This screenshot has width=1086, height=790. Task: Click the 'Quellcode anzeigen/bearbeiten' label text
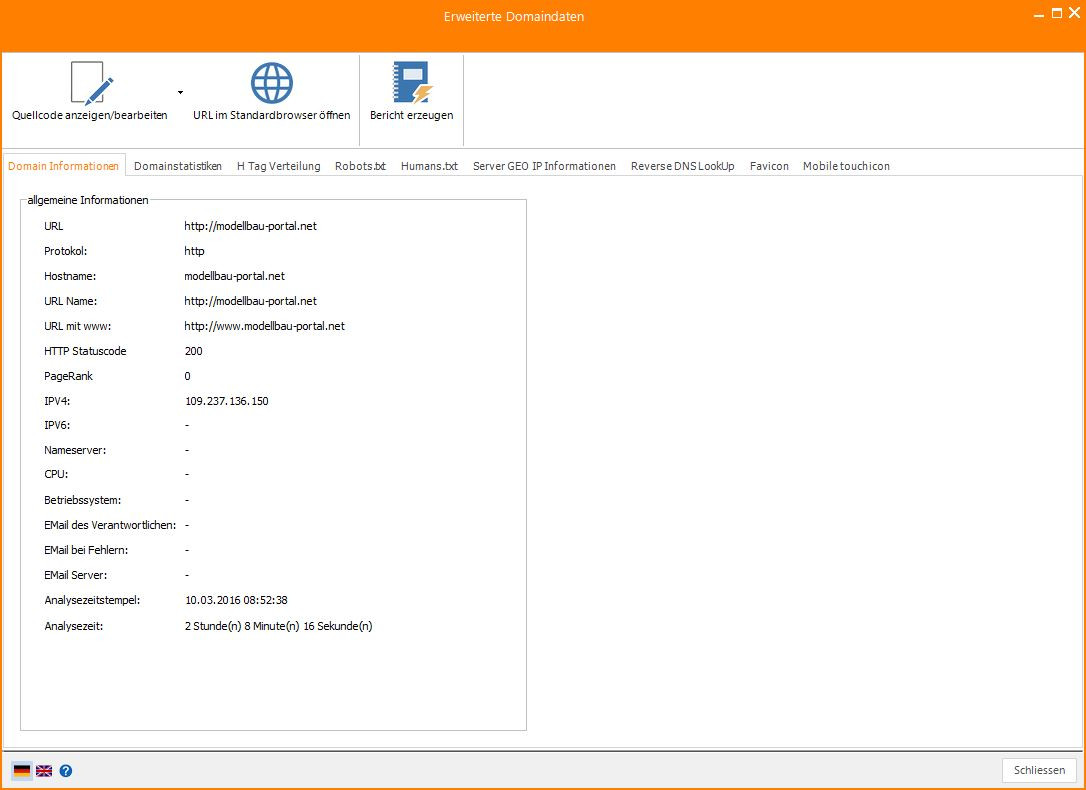pyautogui.click(x=89, y=116)
